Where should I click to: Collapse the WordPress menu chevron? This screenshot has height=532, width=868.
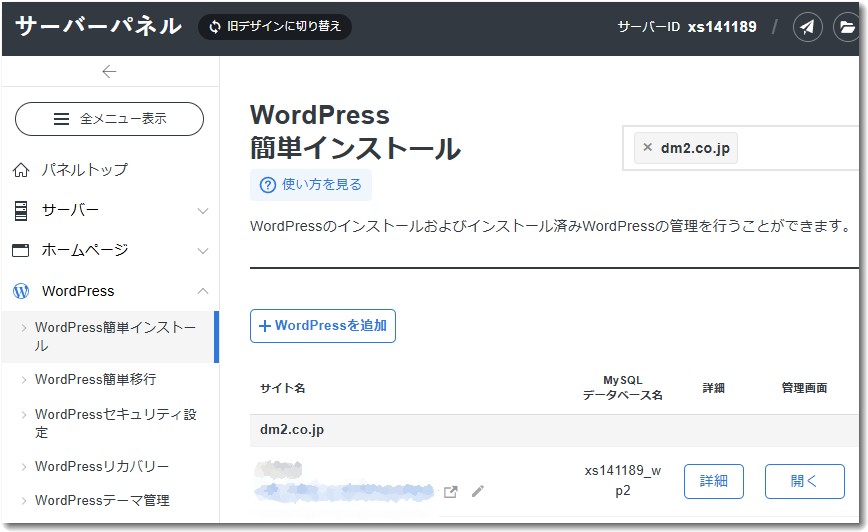tap(203, 291)
